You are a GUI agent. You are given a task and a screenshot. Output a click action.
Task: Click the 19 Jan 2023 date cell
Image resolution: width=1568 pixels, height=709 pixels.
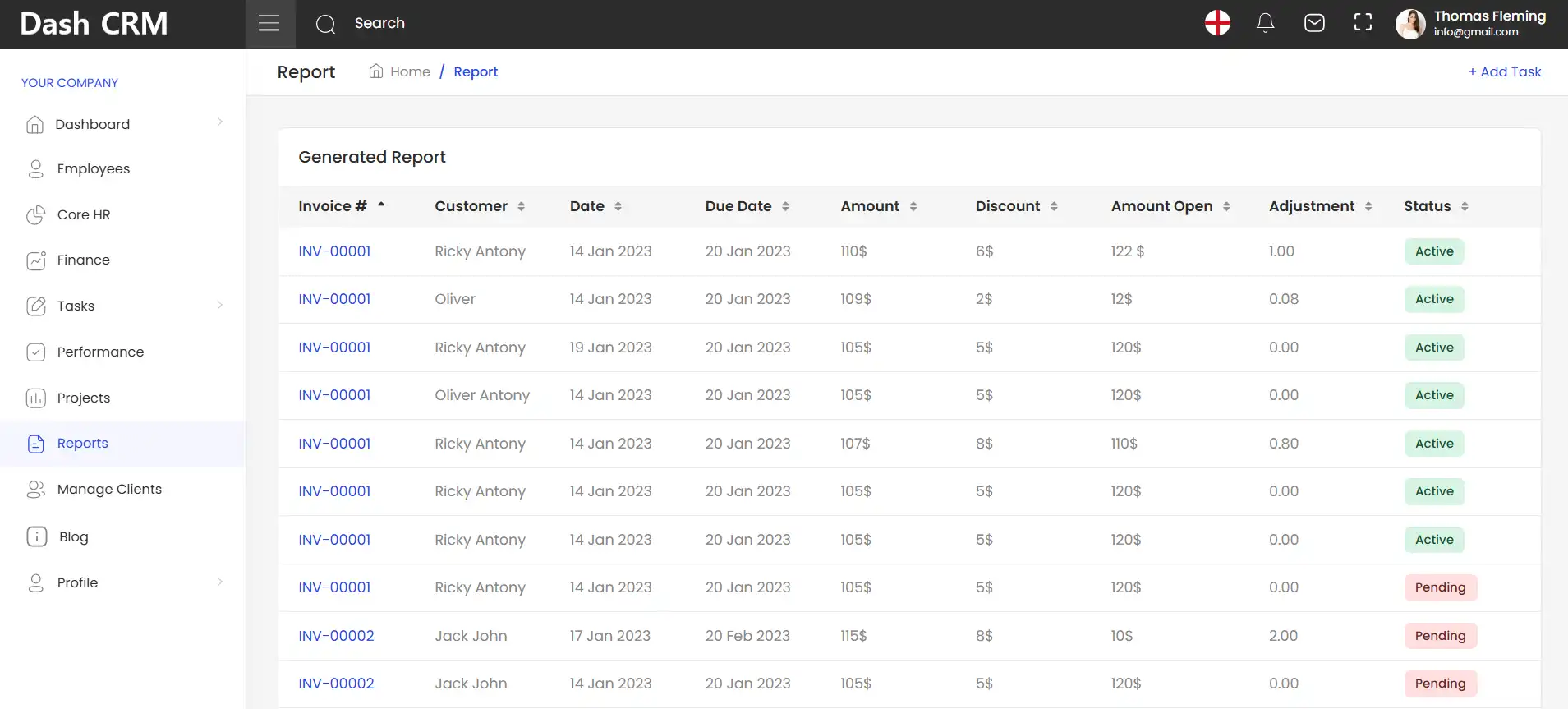(x=610, y=348)
